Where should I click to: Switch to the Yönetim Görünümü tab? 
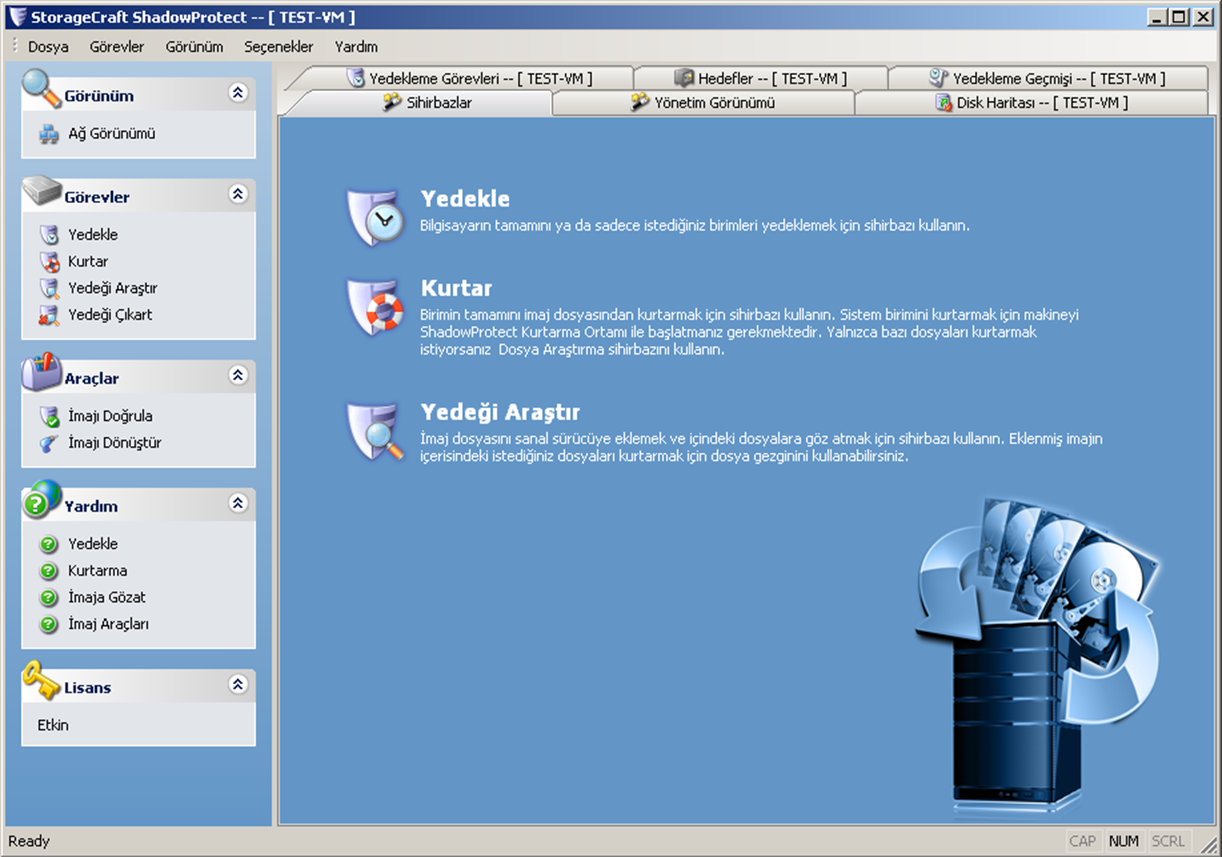tap(703, 102)
